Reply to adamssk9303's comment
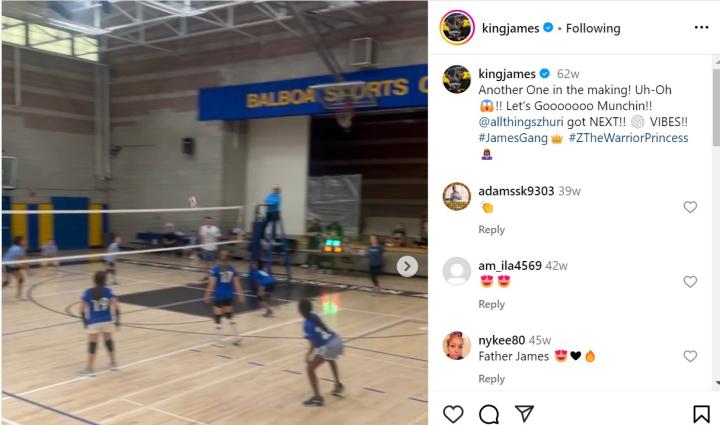720x425 pixels. [x=491, y=229]
